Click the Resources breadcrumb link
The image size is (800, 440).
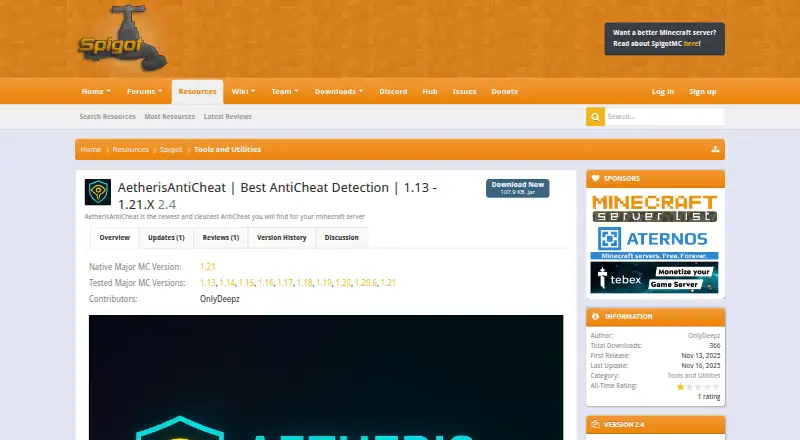click(131, 150)
